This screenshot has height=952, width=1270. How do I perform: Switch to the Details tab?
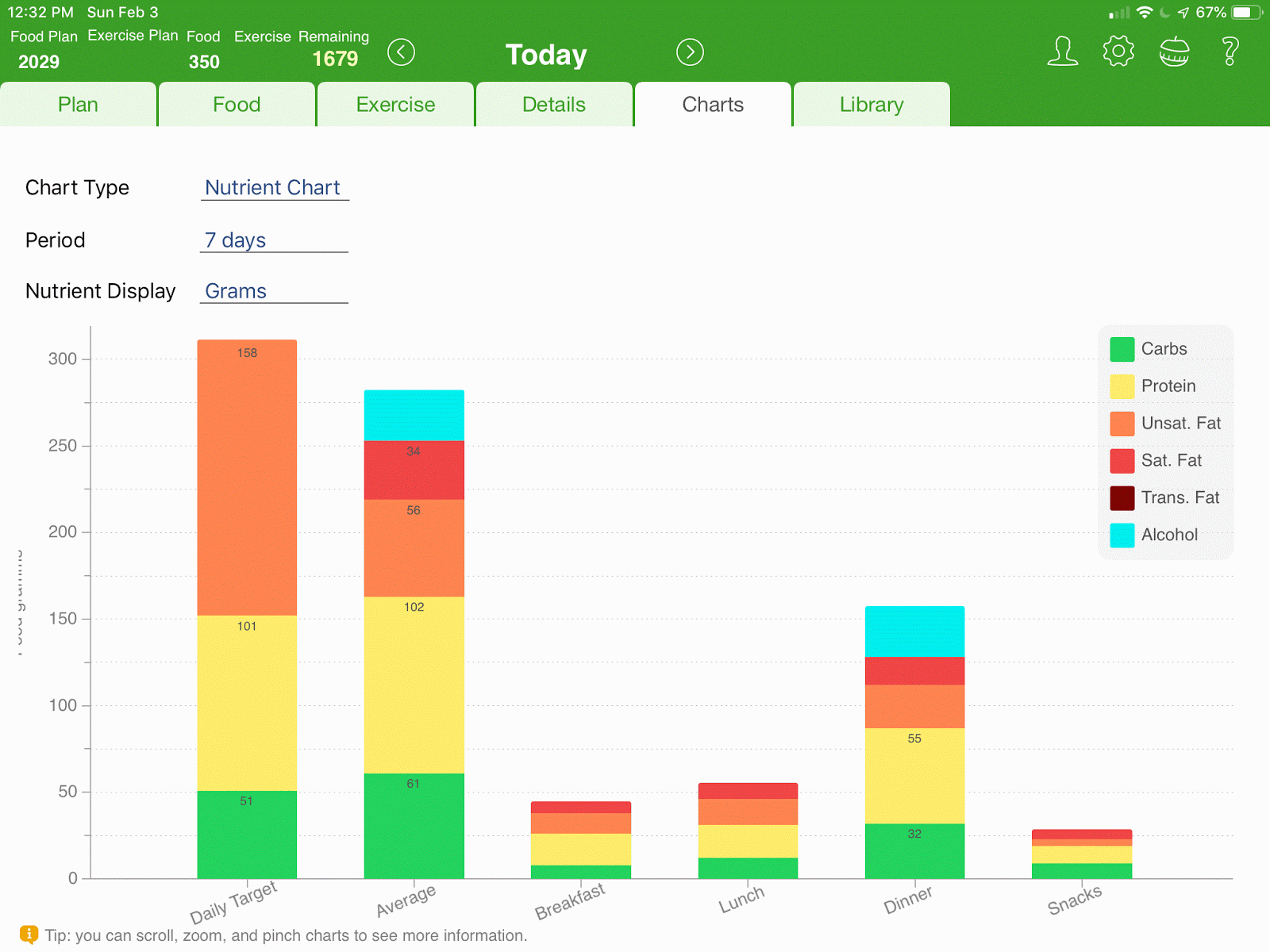pos(554,104)
